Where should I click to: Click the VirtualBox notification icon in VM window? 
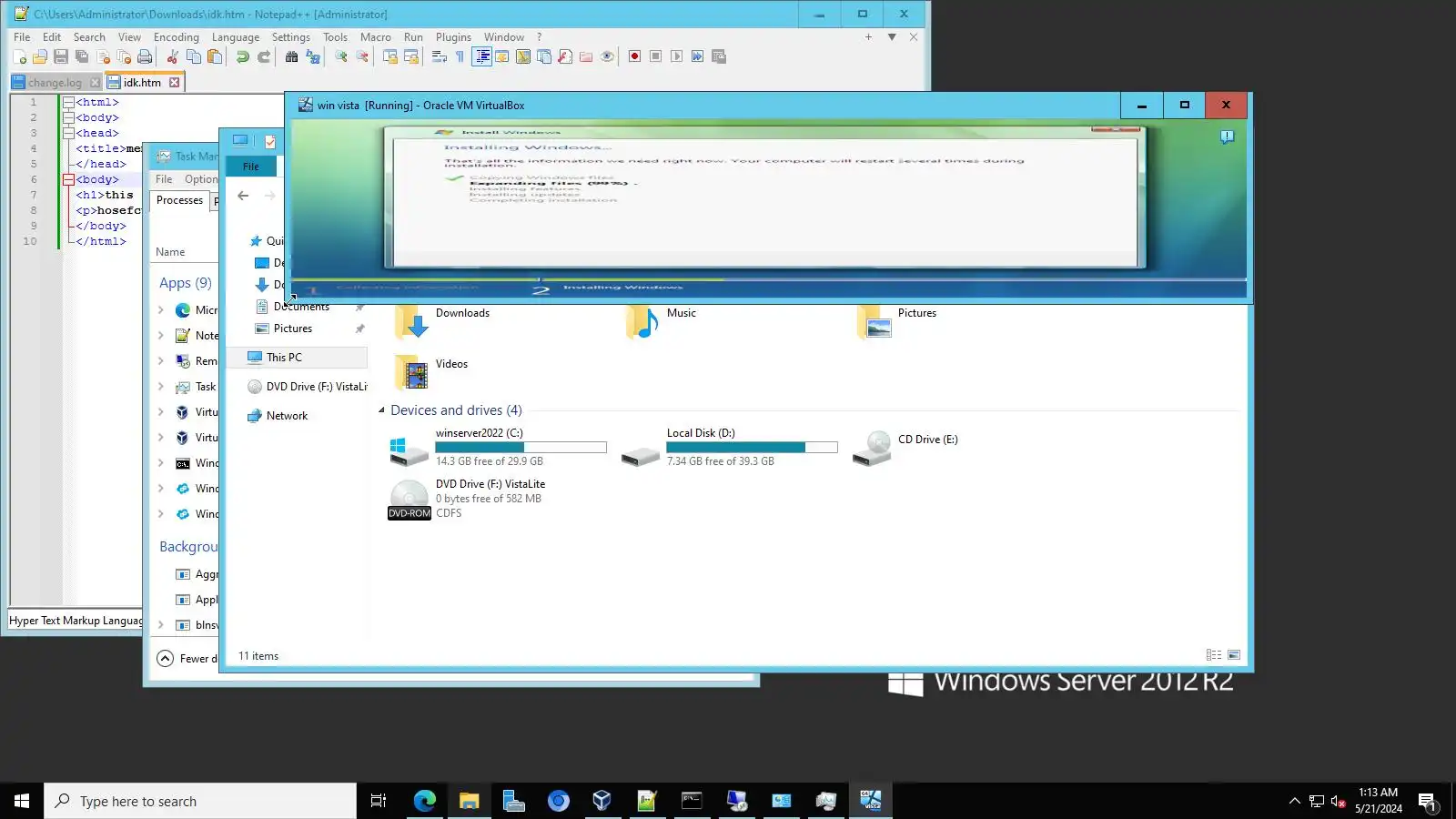pyautogui.click(x=1227, y=137)
